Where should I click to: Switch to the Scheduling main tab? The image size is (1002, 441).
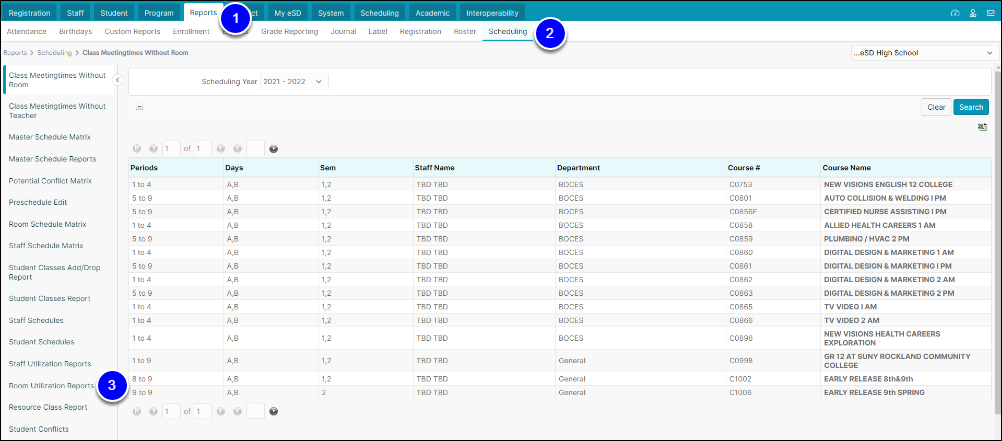point(380,13)
